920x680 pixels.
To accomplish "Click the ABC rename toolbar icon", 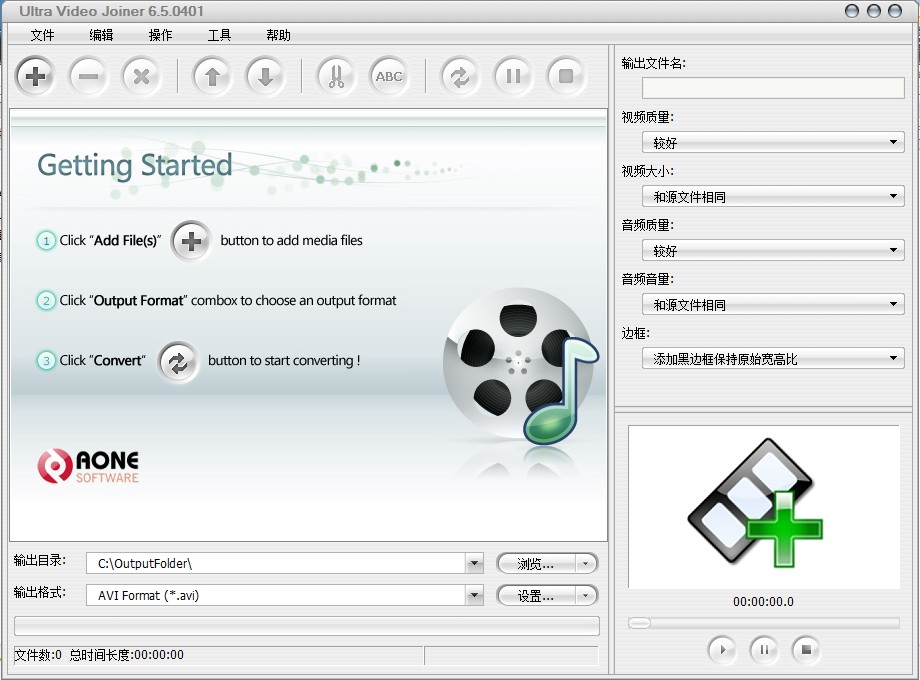I will 389,77.
